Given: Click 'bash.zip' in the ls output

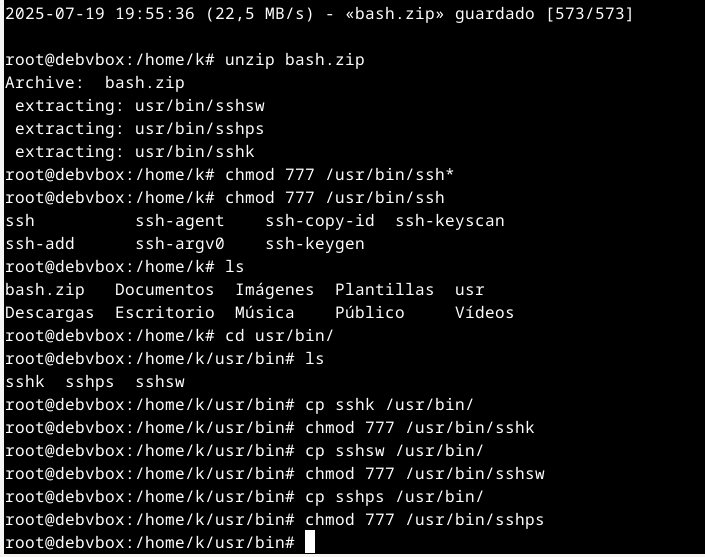Looking at the screenshot, I should [x=45, y=290].
